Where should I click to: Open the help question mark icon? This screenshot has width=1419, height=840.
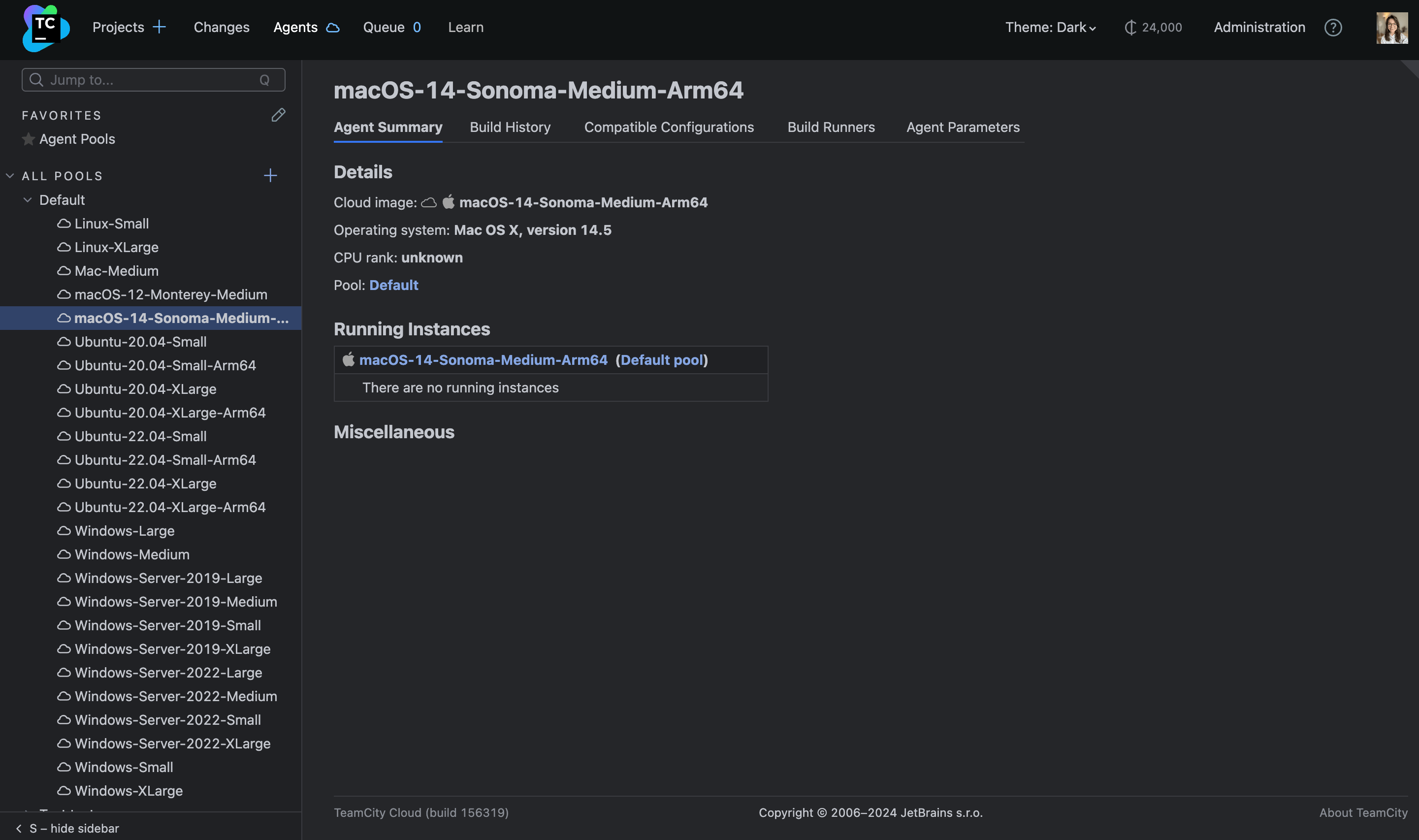(x=1333, y=28)
